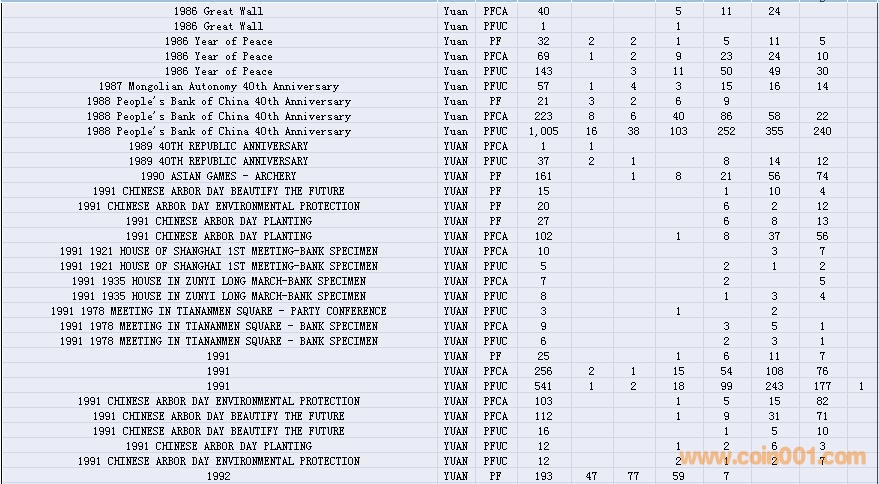Viewport: 879px width, 484px height.
Task: Select the 143 cell for Year of Peace
Action: tap(543, 71)
